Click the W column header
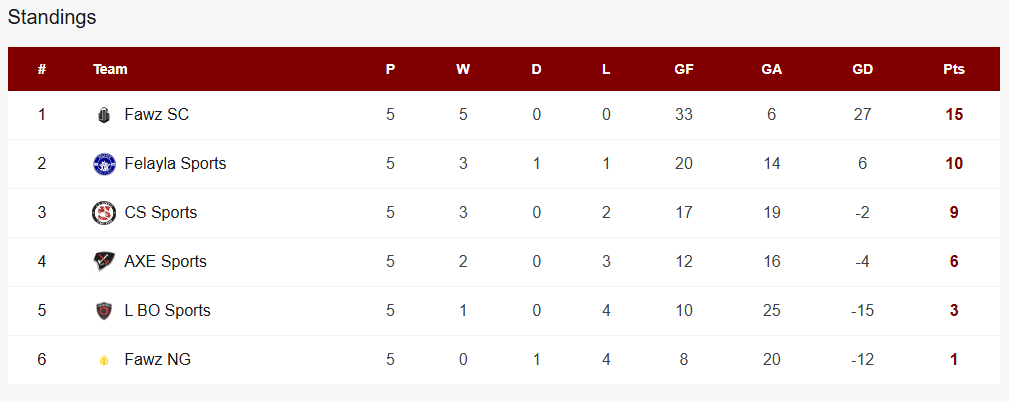This screenshot has height=402, width=1009. (463, 70)
